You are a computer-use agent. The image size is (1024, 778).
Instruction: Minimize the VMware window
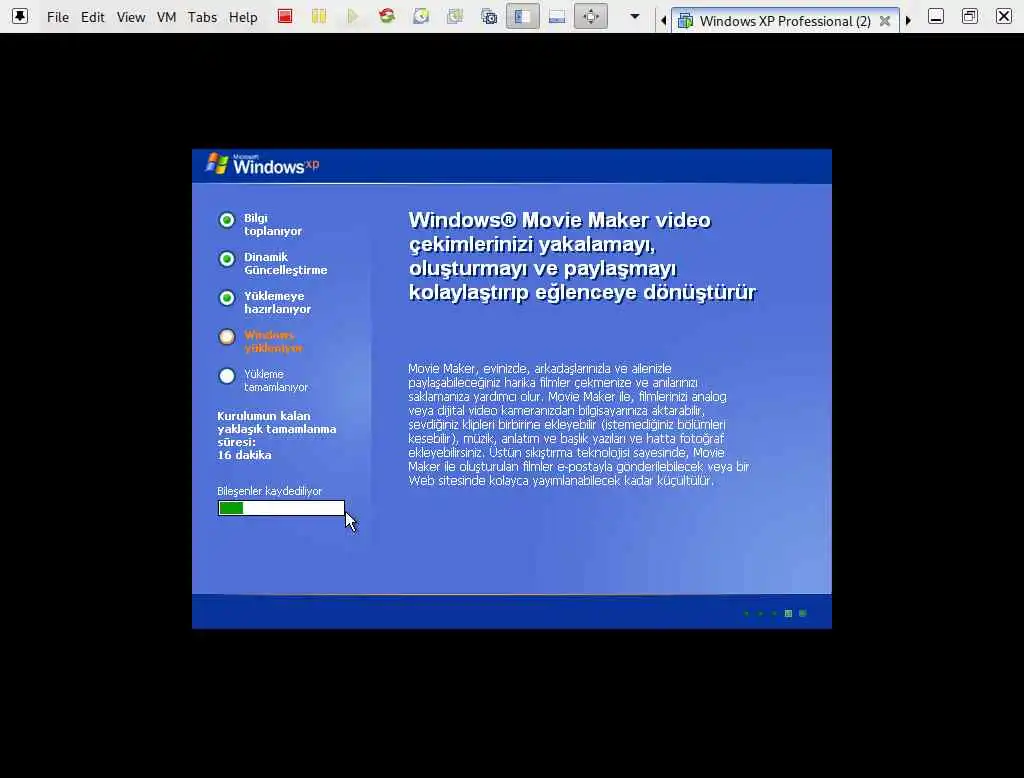tap(936, 16)
